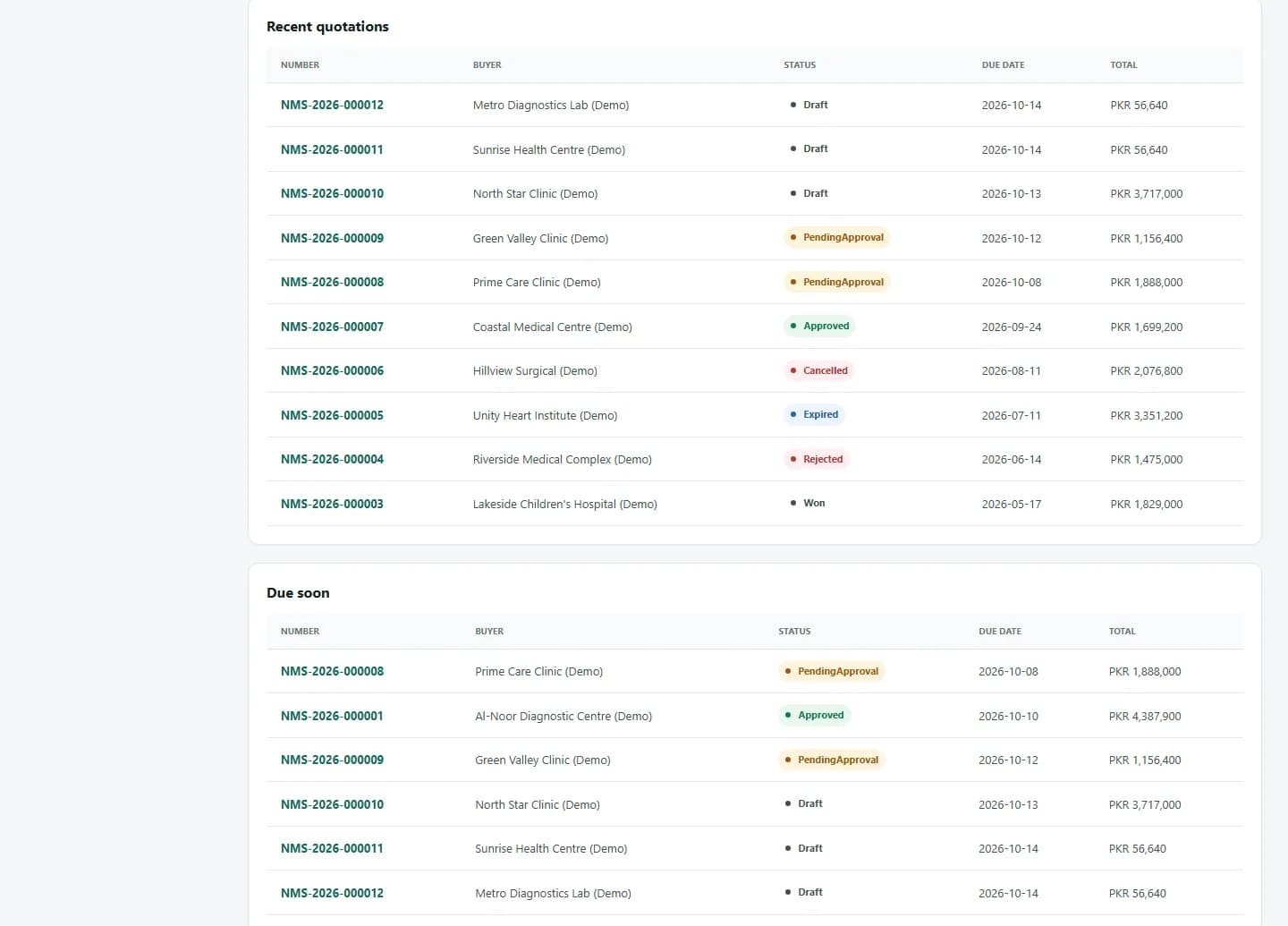Click PendingApproval badge of Recent quotations NMS-2026-000009
The width and height of the screenshot is (1288, 926).
click(837, 237)
